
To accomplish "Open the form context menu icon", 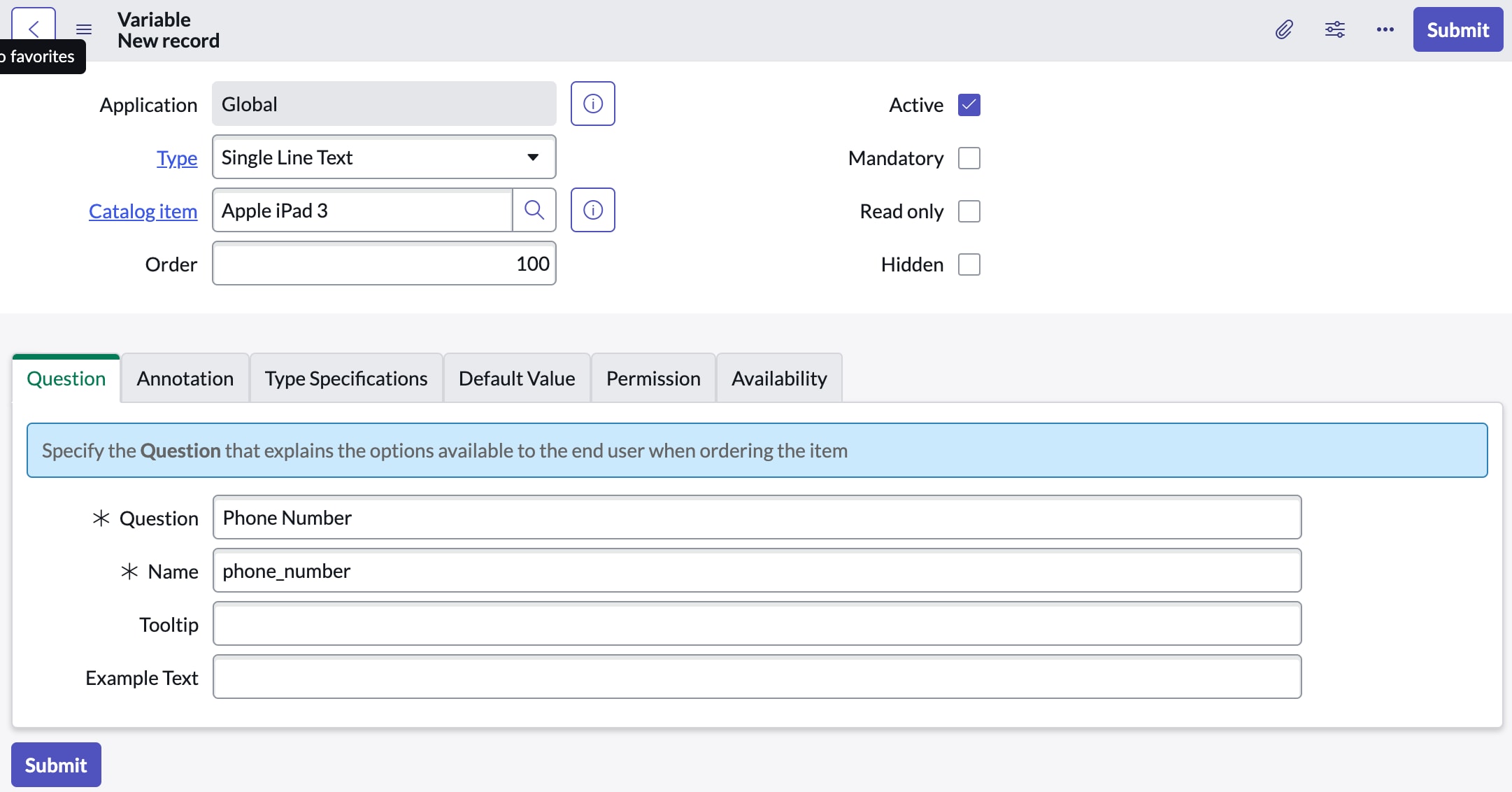I will pos(84,29).
